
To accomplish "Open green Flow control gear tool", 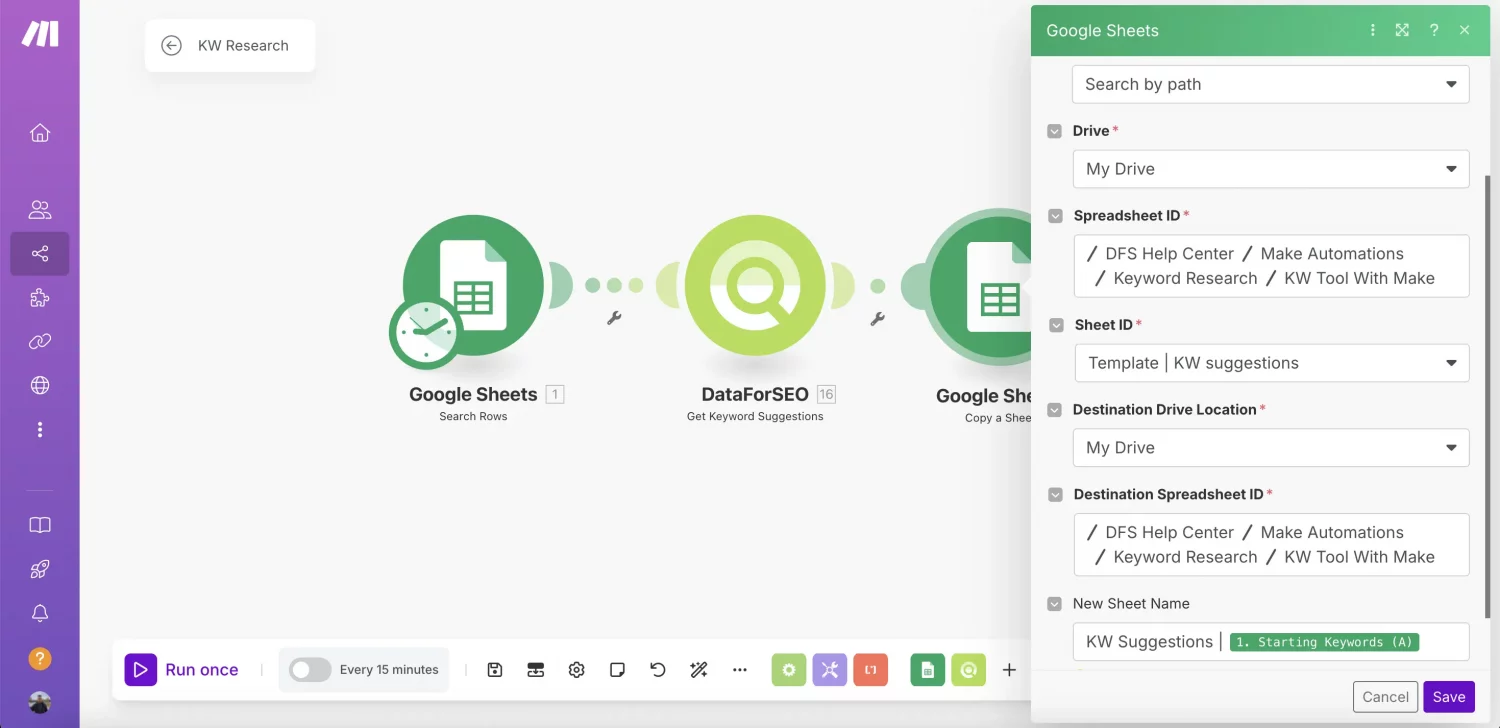I will coord(789,670).
